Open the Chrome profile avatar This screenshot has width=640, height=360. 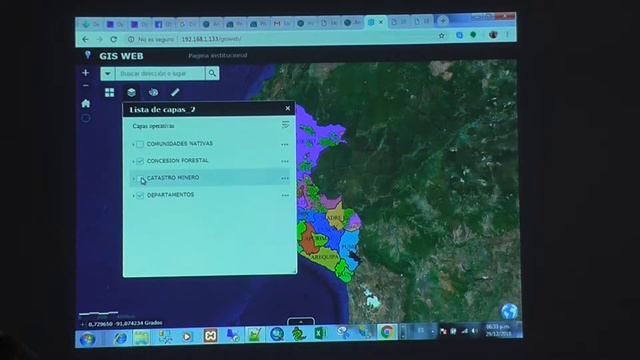[x=493, y=35]
